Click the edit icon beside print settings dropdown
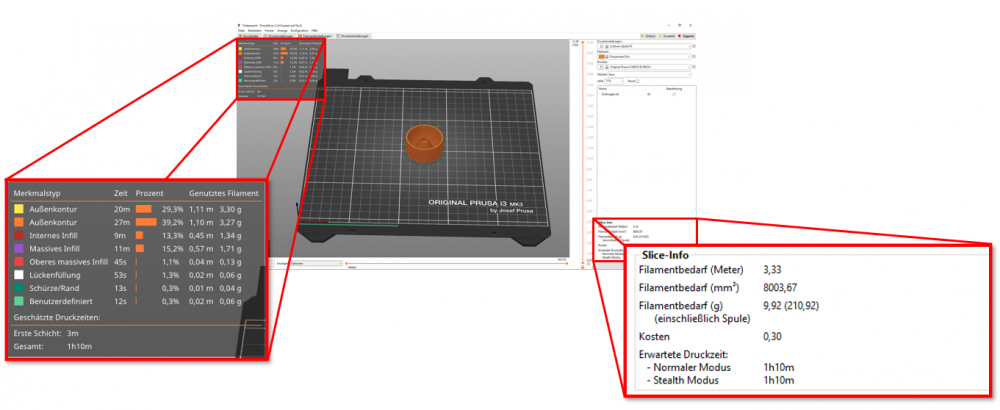 (x=694, y=47)
